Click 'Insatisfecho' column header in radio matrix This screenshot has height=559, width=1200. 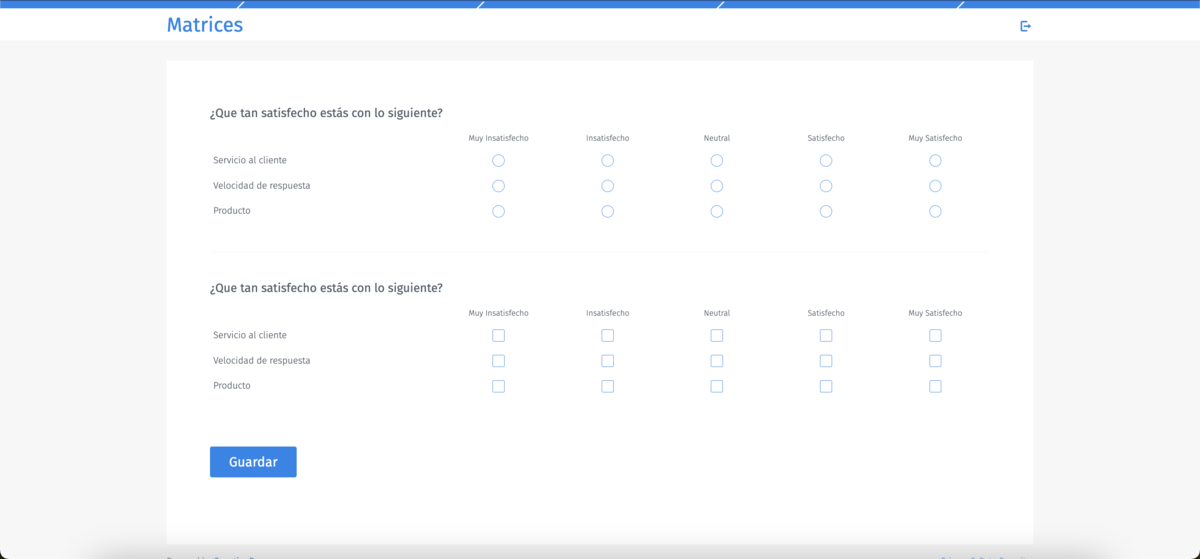coord(607,138)
